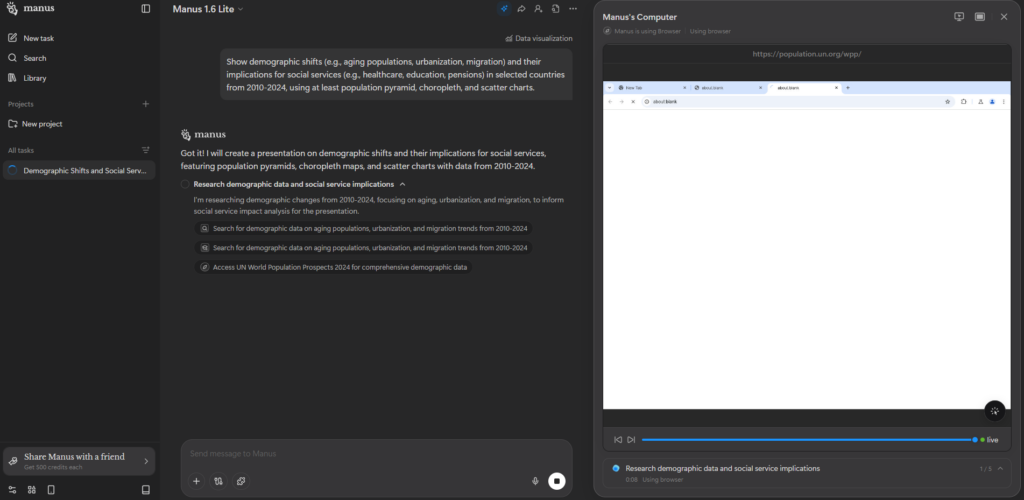Open Library in the sidebar

coord(35,78)
